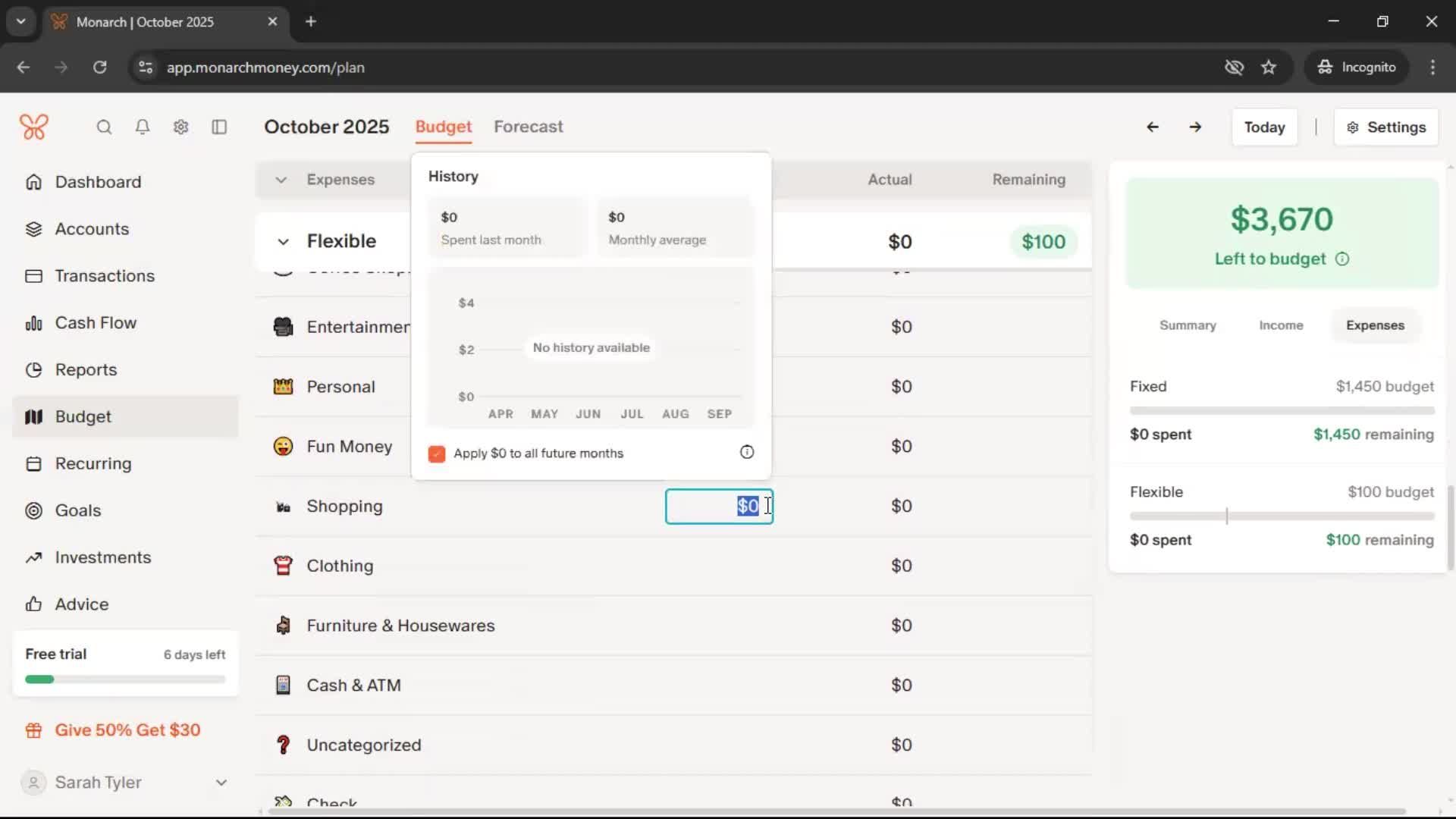Click the Today button
Screen dimensions: 1456x819
(1264, 127)
